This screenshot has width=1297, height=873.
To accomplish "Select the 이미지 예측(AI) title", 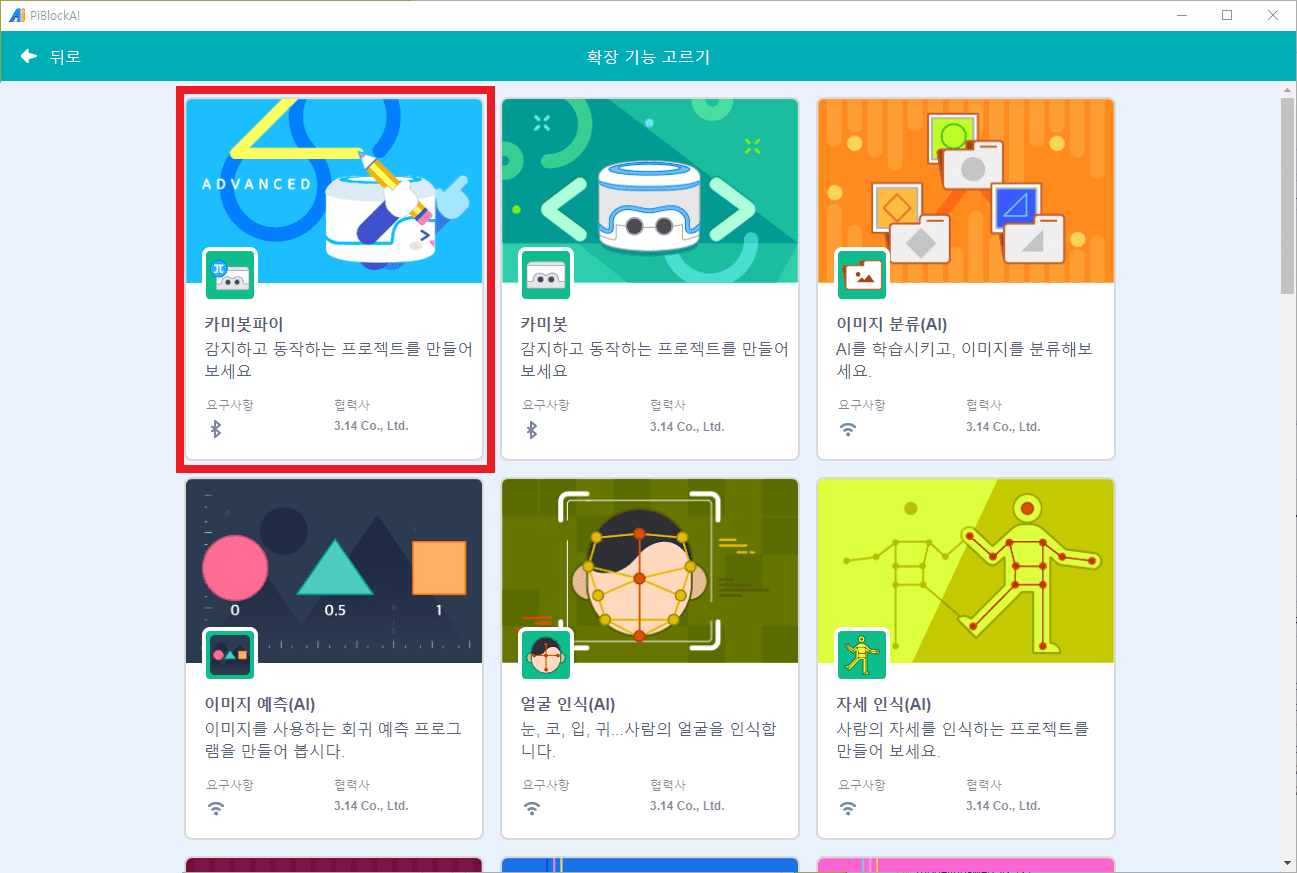I will point(260,704).
